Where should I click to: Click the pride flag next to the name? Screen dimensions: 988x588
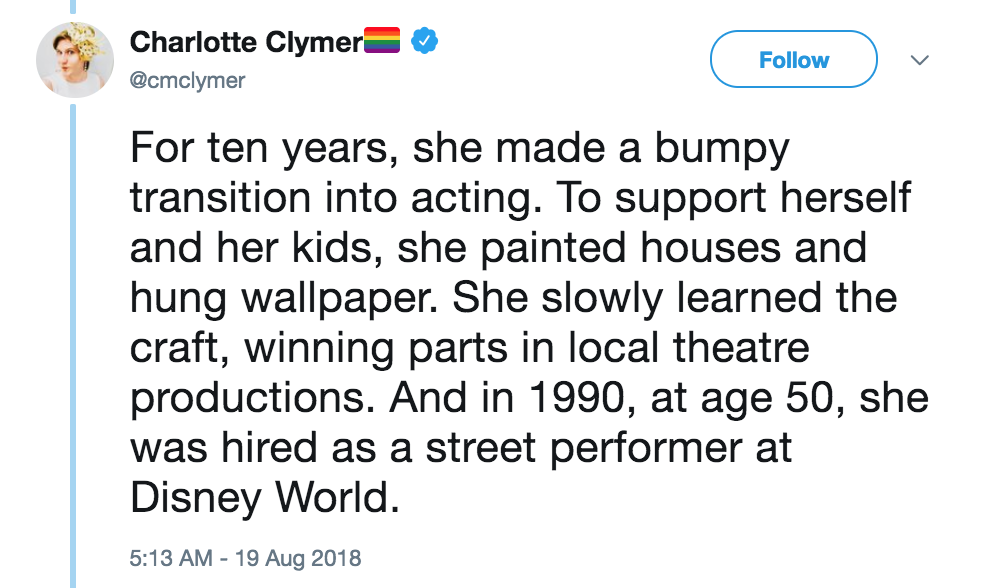(x=383, y=41)
